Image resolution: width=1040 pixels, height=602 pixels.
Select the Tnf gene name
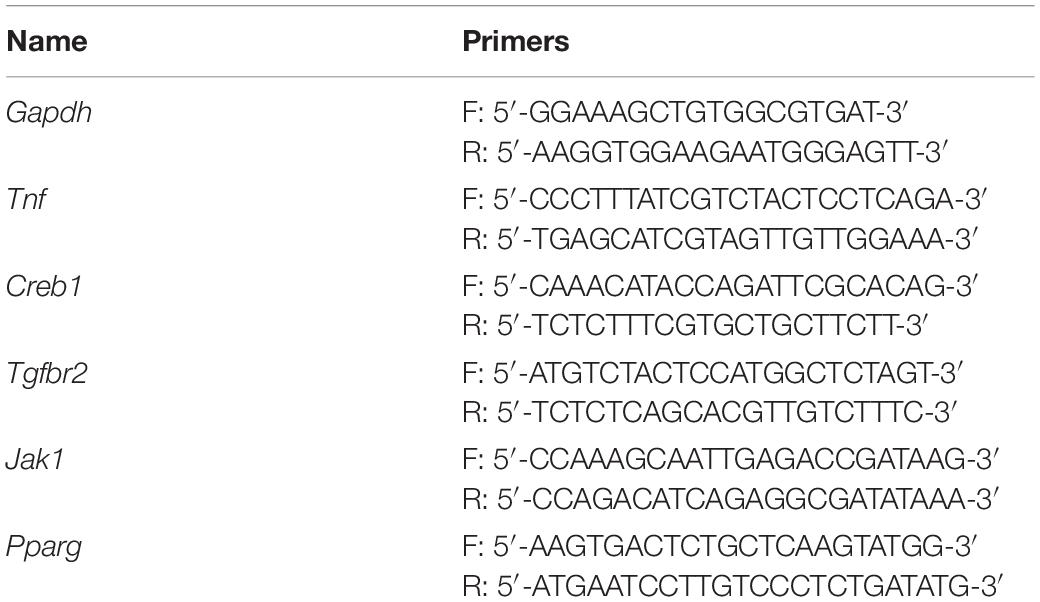pos(26,199)
